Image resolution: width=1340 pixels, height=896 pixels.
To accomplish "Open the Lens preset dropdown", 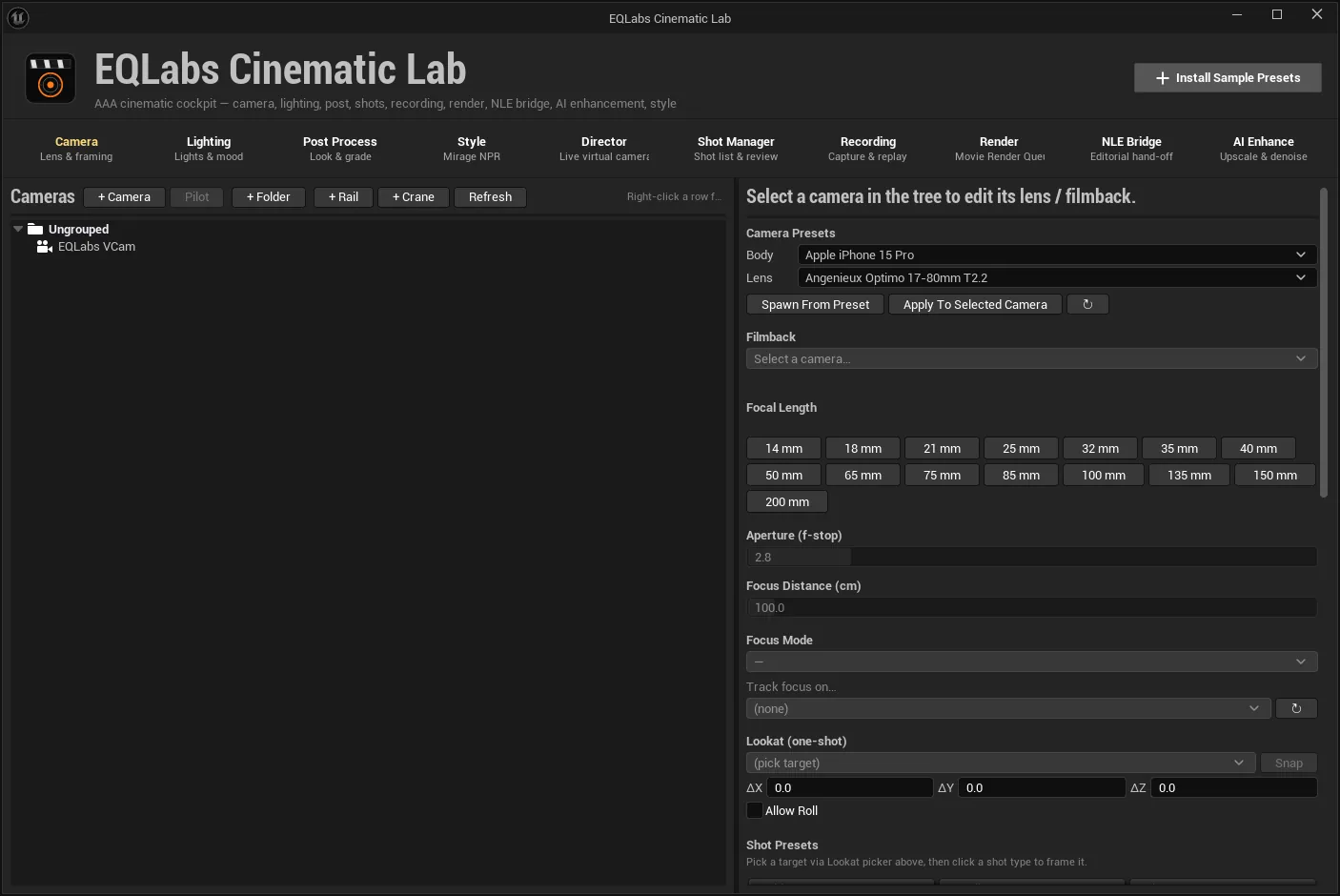I will click(x=1057, y=277).
